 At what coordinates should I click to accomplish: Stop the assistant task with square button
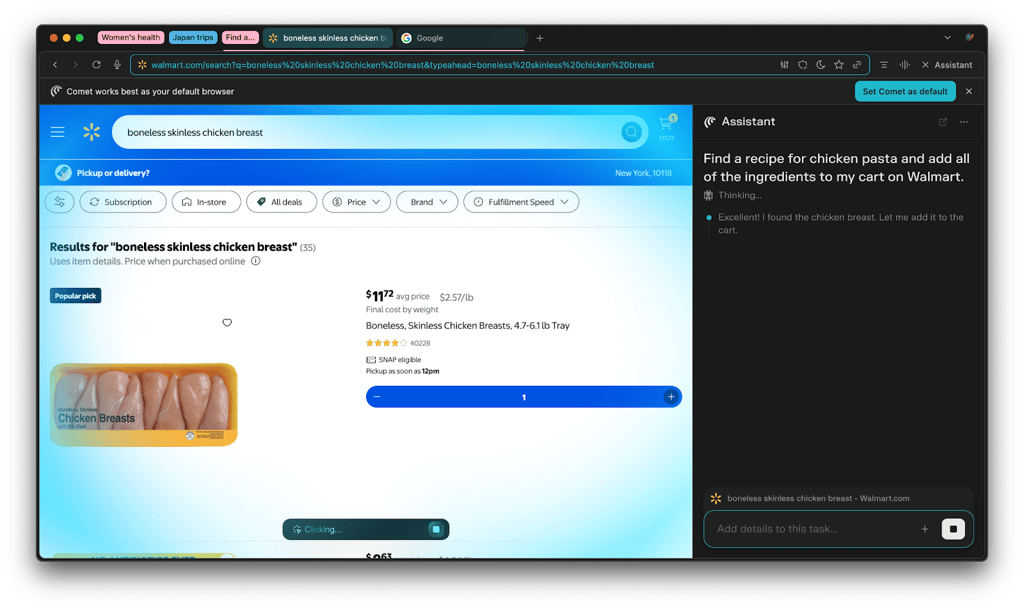[953, 529]
